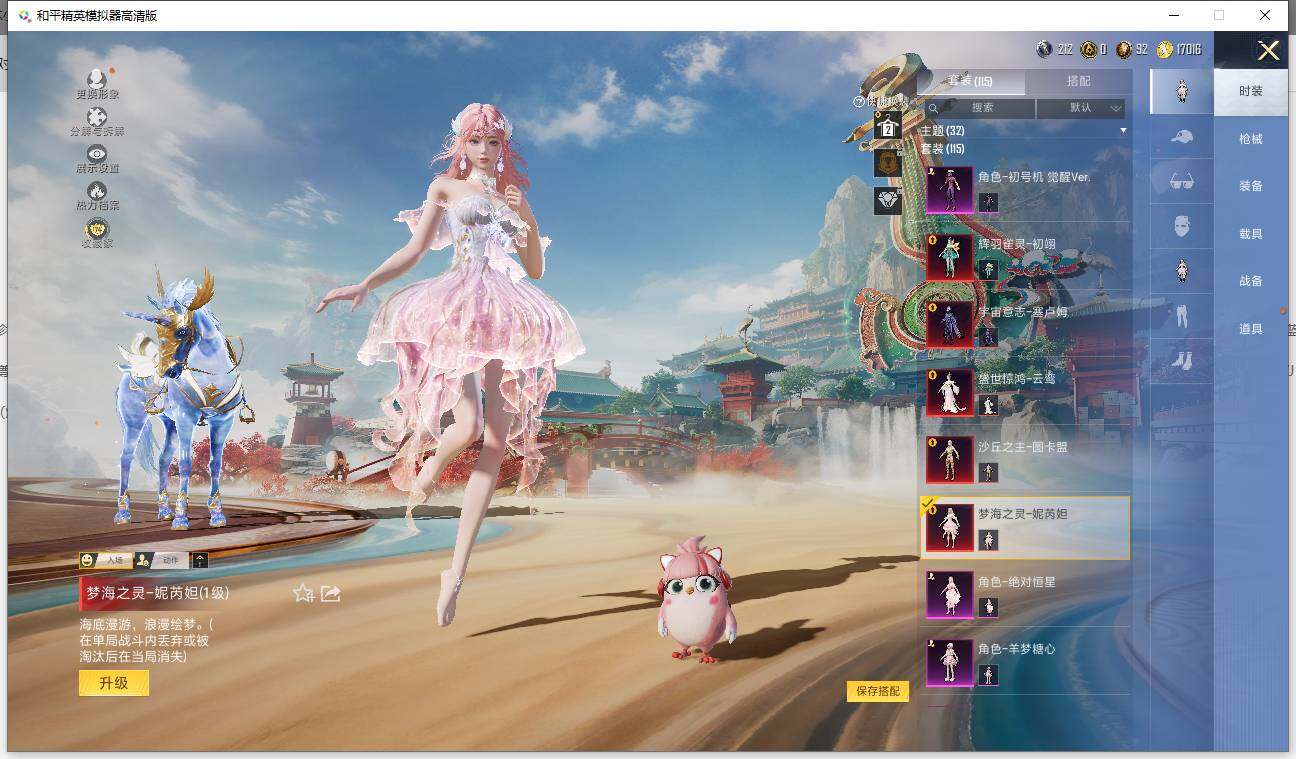Click the small up-arrow icon beside 动作
Screen dimensions: 1296x759
[200, 560]
